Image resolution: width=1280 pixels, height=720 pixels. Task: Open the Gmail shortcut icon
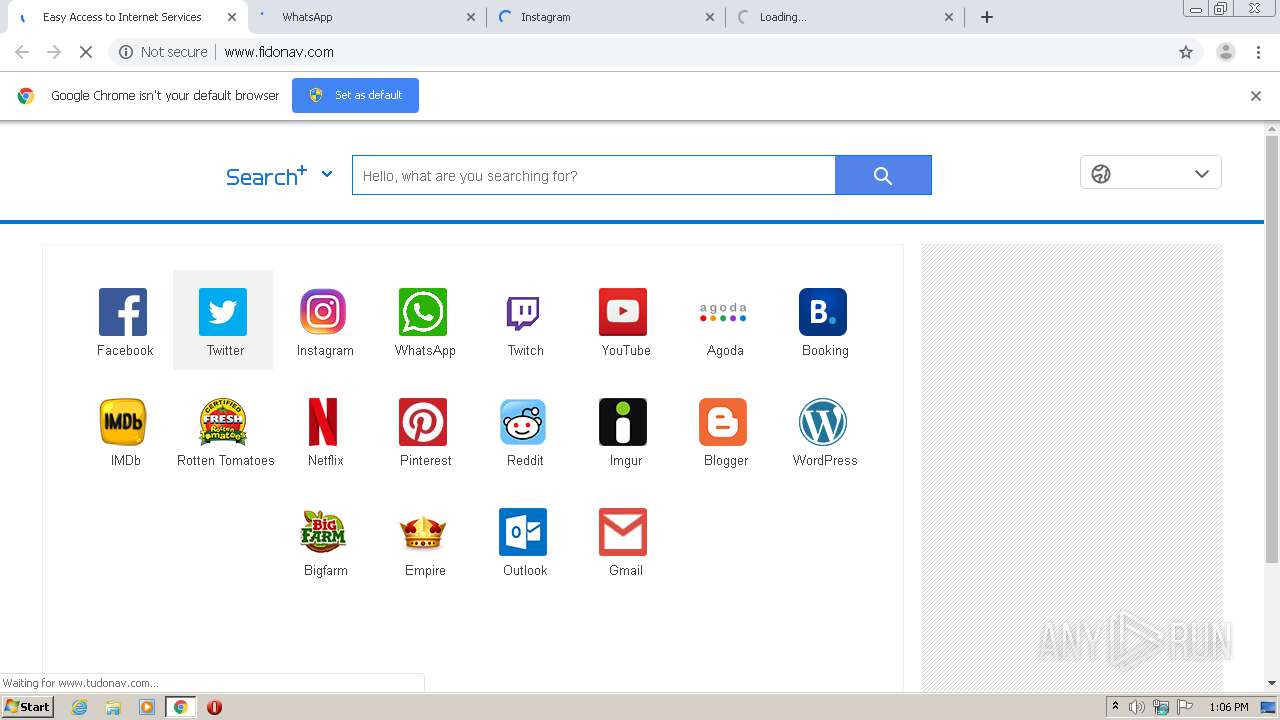tap(623, 532)
